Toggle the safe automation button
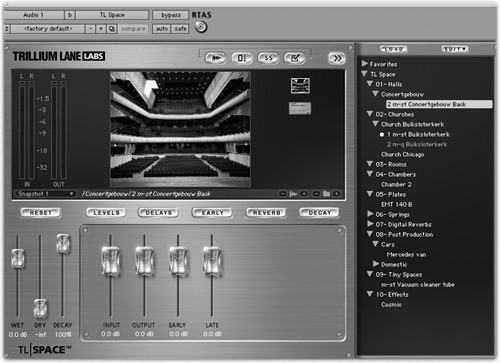This screenshot has width=500, height=363. click(180, 29)
